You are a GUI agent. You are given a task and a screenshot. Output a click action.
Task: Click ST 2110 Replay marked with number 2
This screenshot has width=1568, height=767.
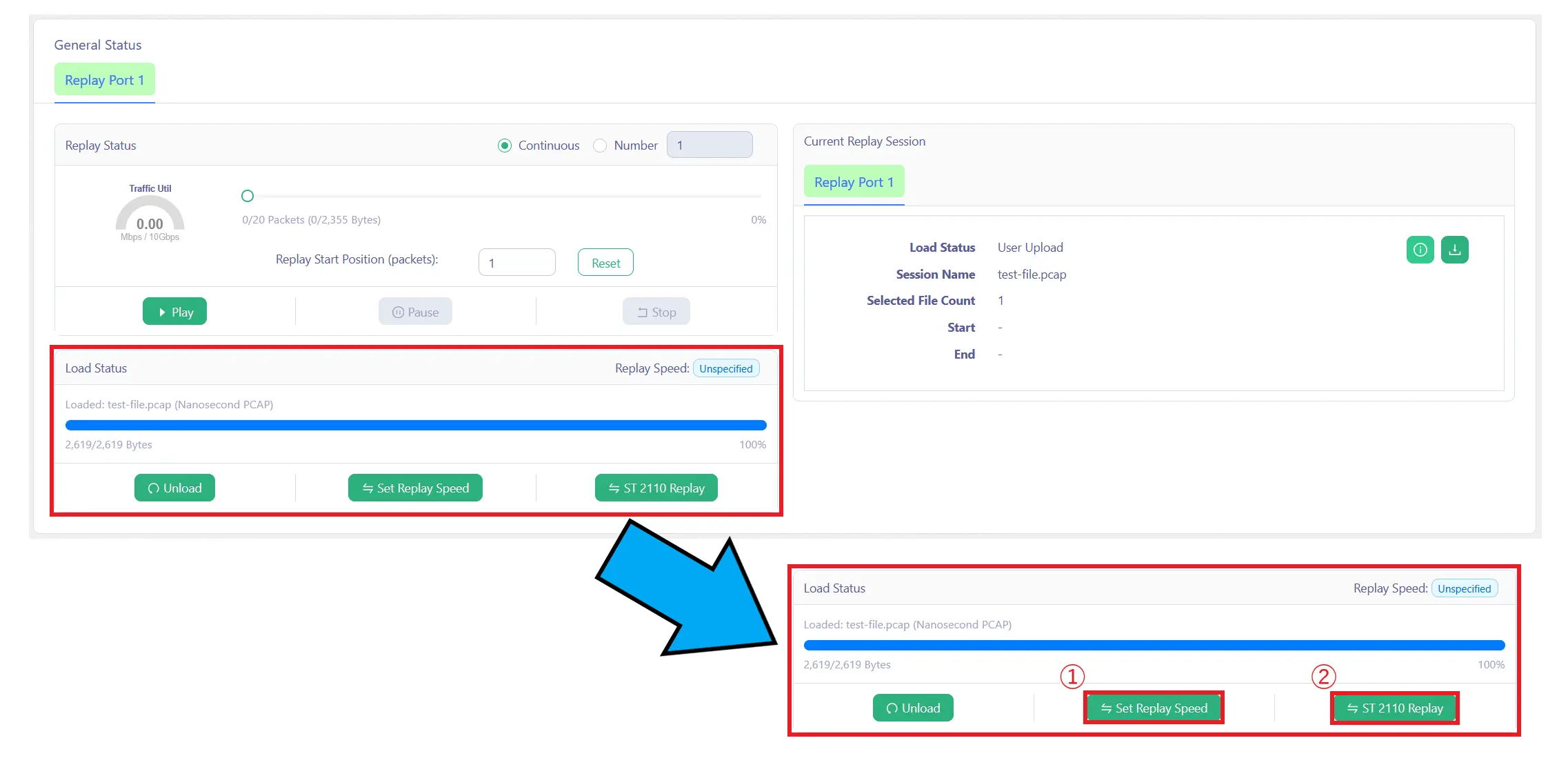(x=1394, y=708)
